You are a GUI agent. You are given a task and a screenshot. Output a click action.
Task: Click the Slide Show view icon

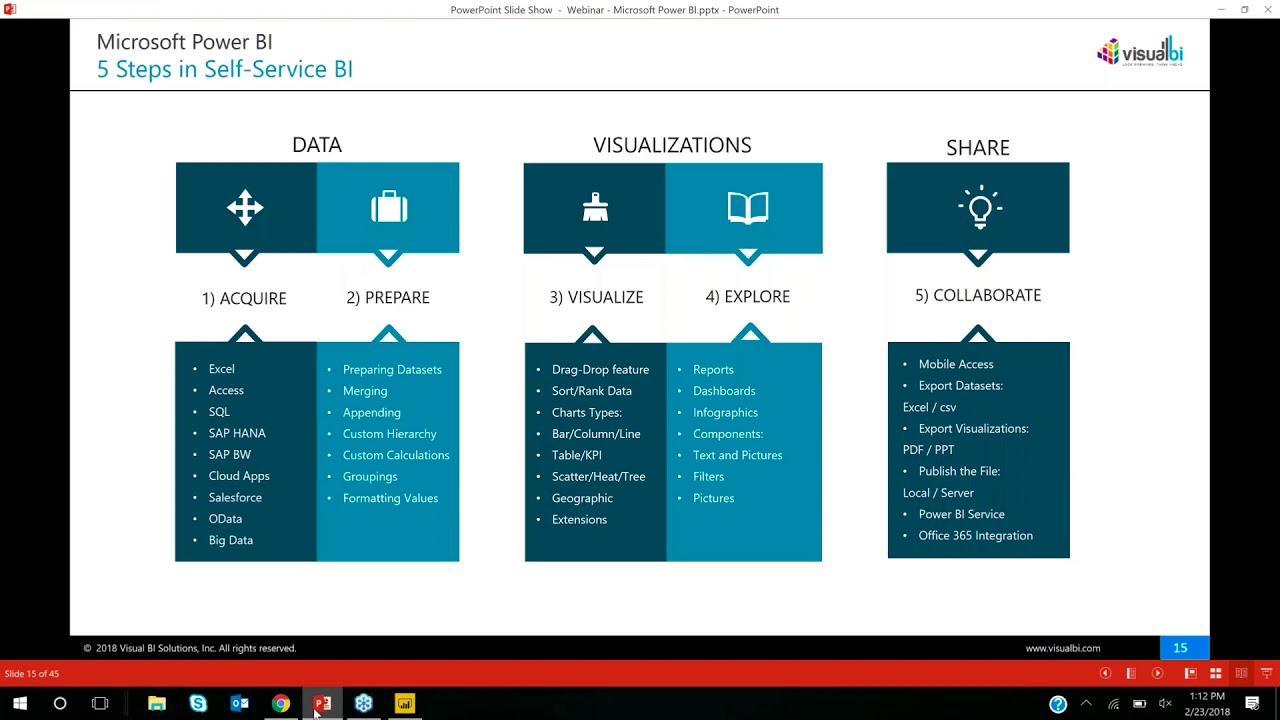(1266, 673)
